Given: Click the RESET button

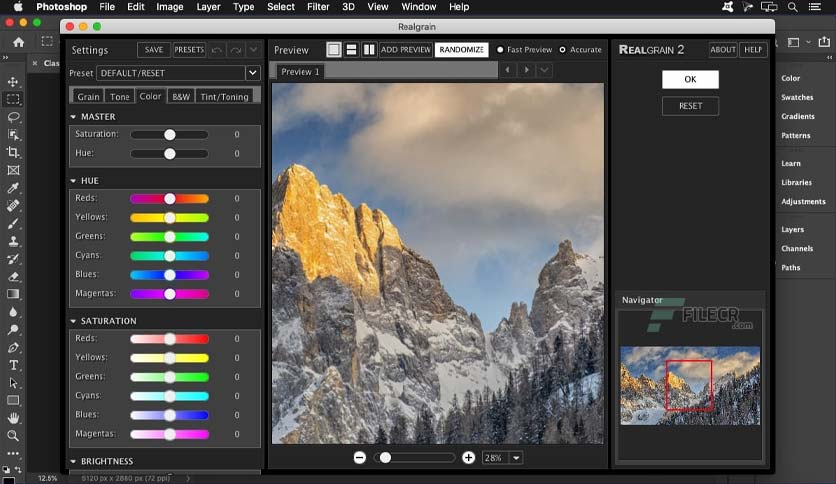Looking at the screenshot, I should 690,106.
